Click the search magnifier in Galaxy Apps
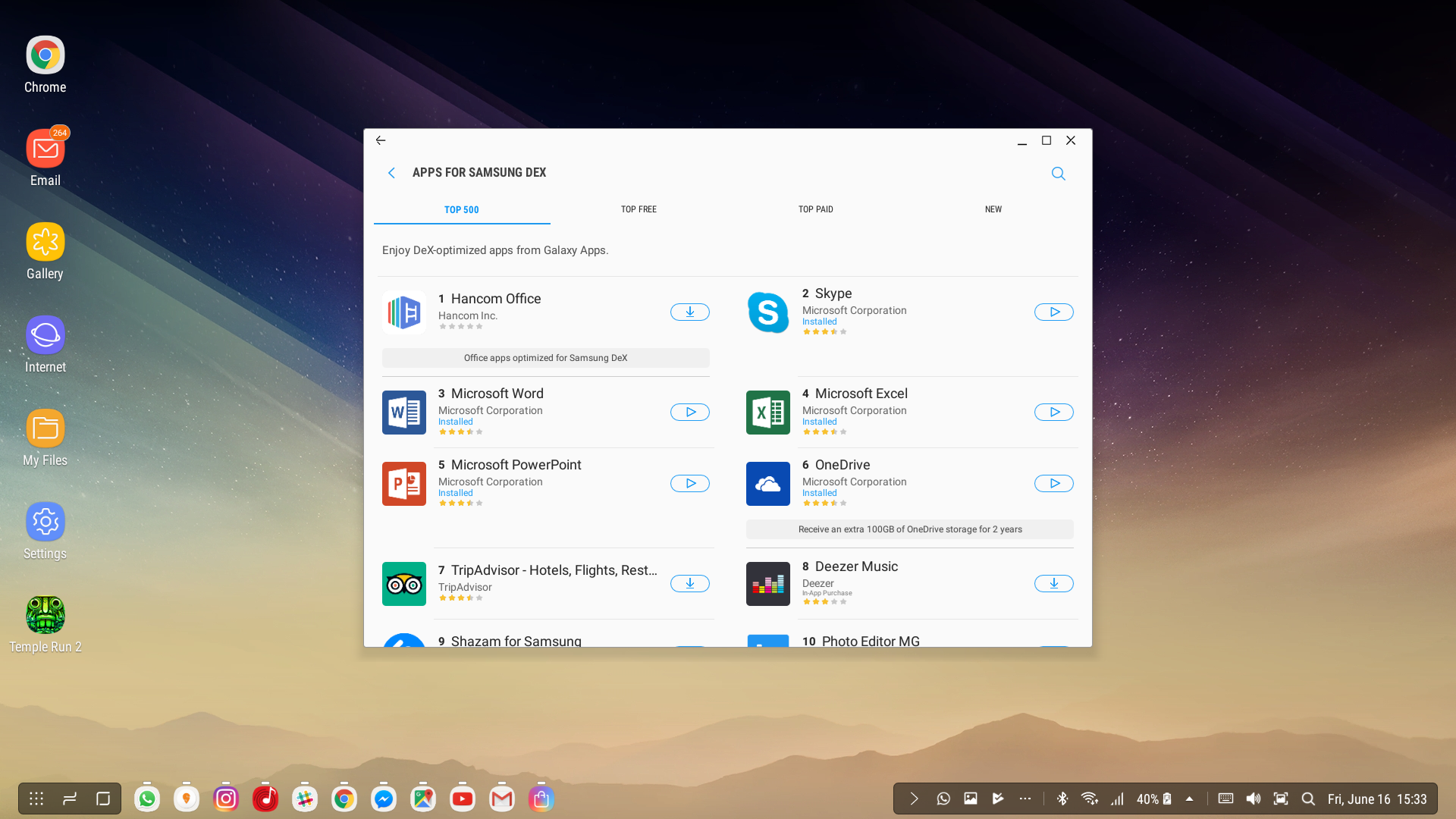This screenshot has height=819, width=1456. point(1058,174)
